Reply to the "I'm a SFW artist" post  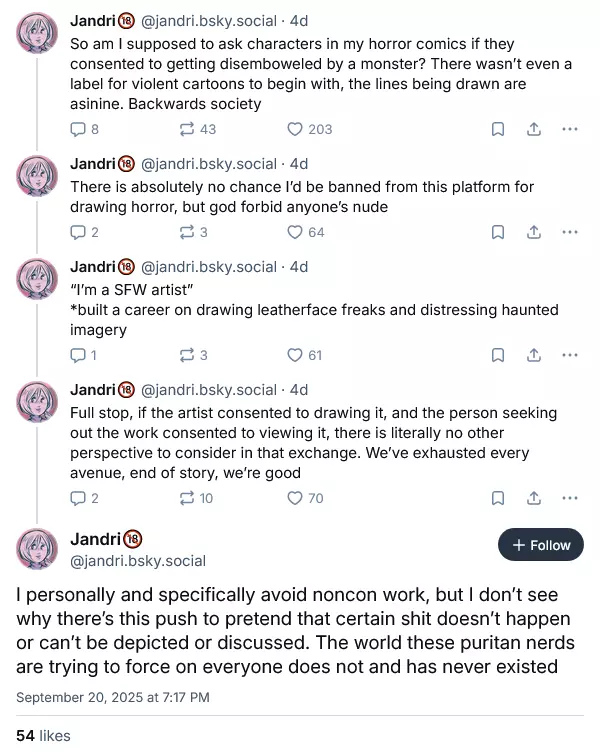pyautogui.click(x=83, y=355)
